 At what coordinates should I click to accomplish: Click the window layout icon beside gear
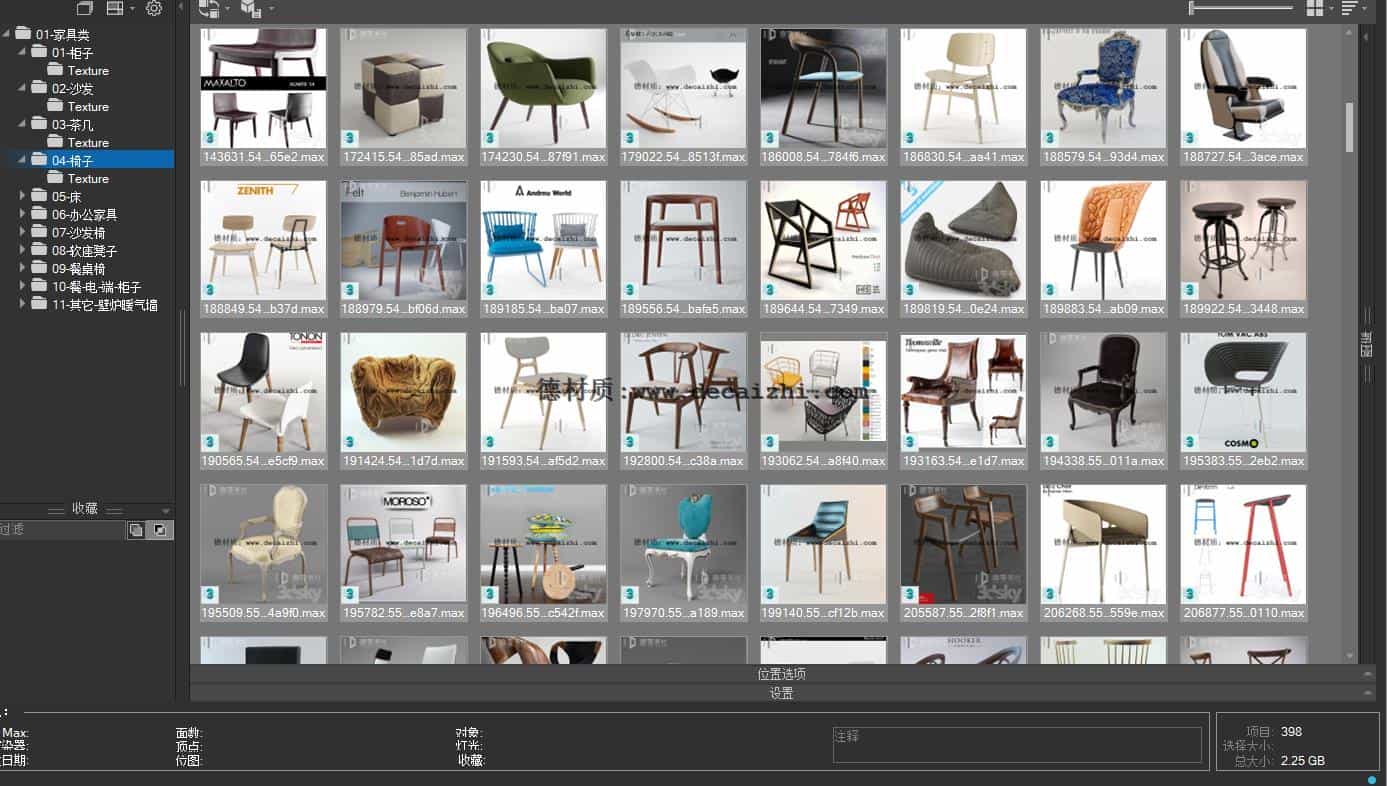pyautogui.click(x=115, y=9)
